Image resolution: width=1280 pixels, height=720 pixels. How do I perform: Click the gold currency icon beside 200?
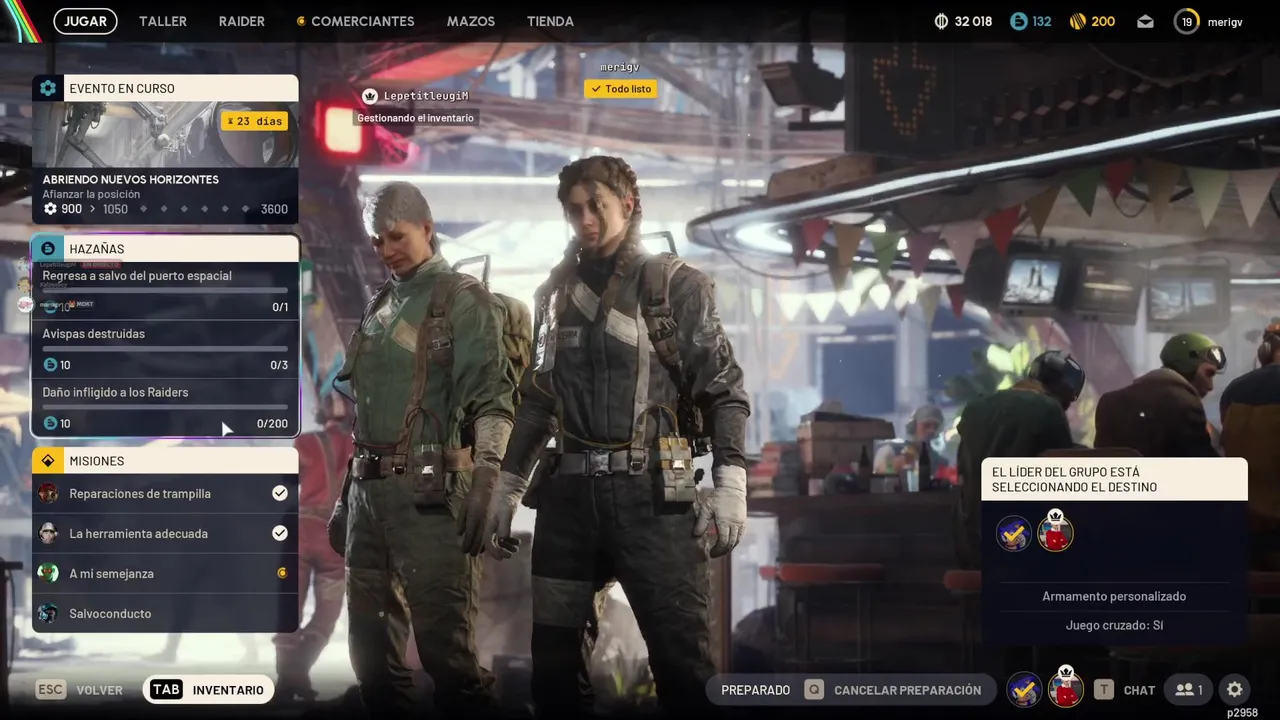(1078, 21)
